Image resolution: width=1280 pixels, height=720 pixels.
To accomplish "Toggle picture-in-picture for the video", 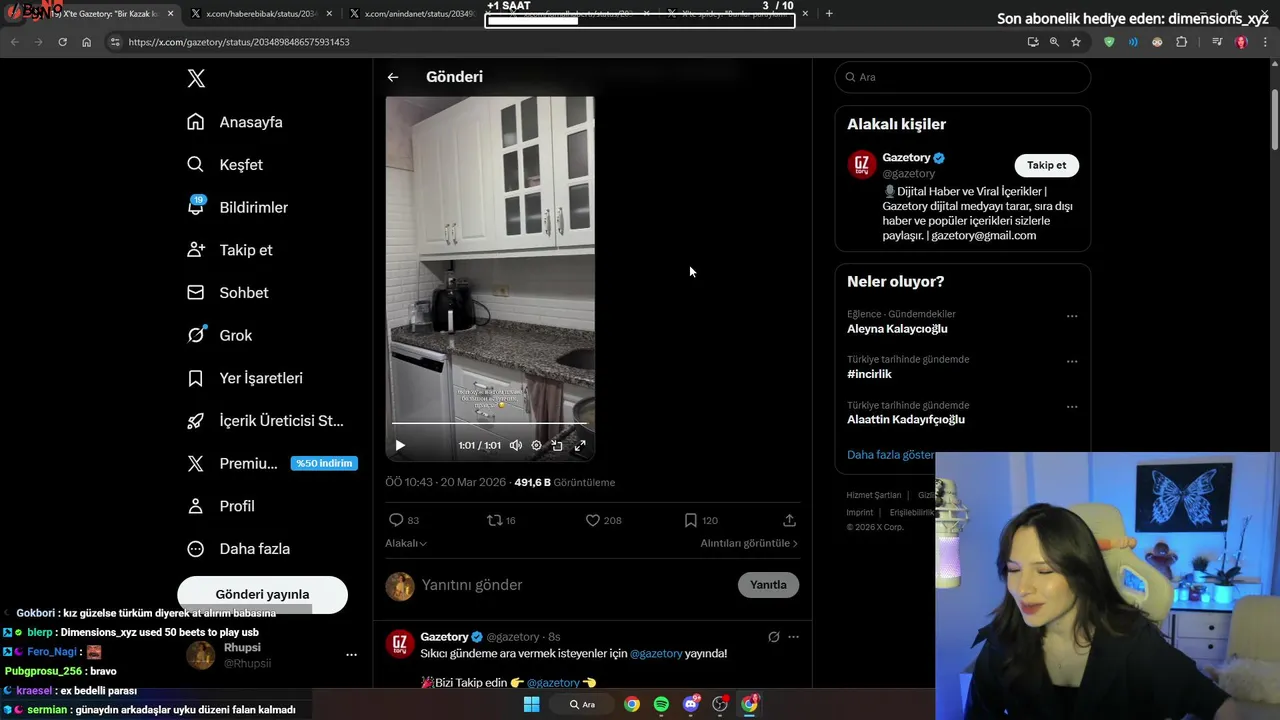I will pyautogui.click(x=558, y=446).
